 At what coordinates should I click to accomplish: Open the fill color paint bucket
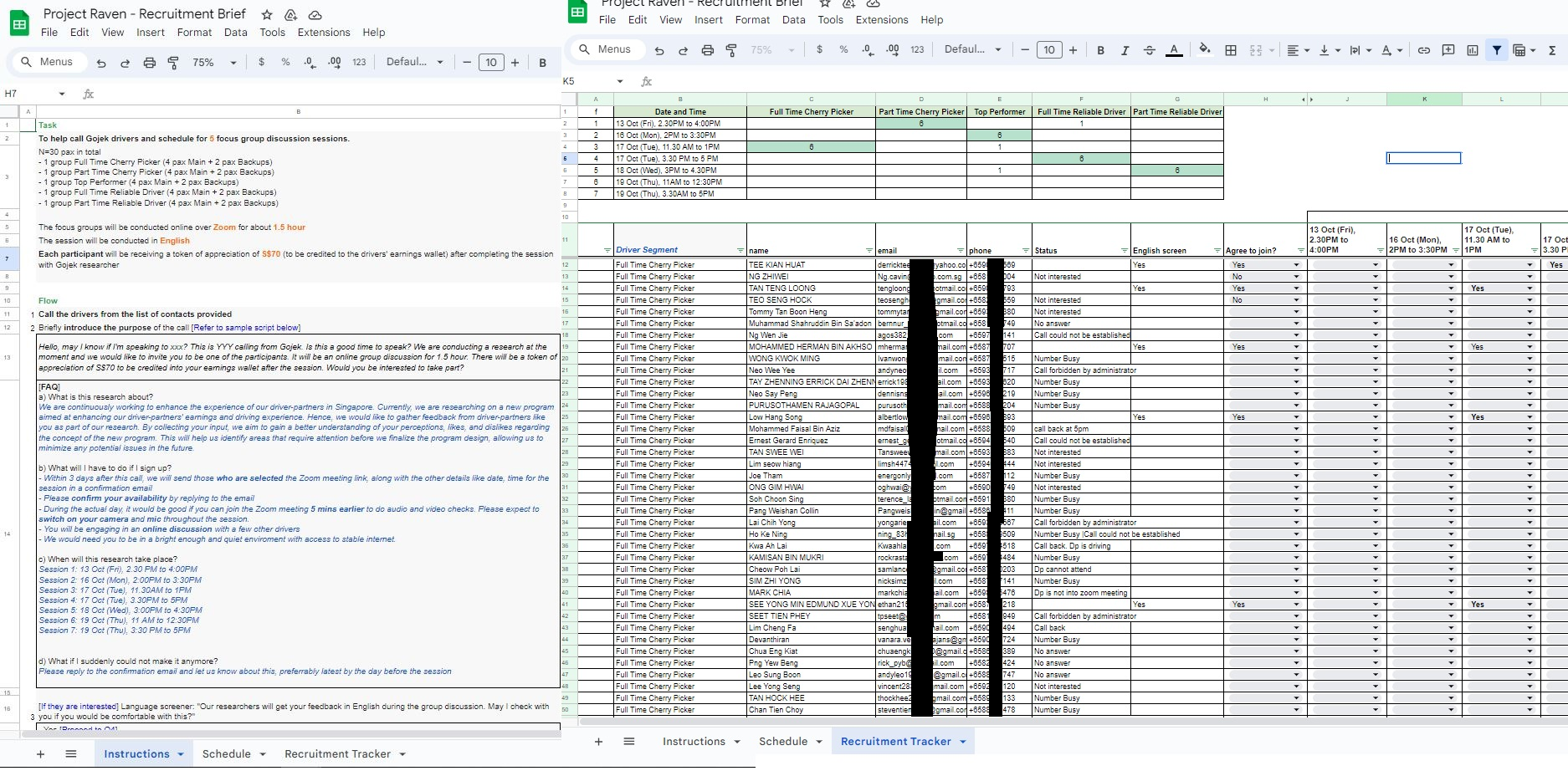point(1204,50)
